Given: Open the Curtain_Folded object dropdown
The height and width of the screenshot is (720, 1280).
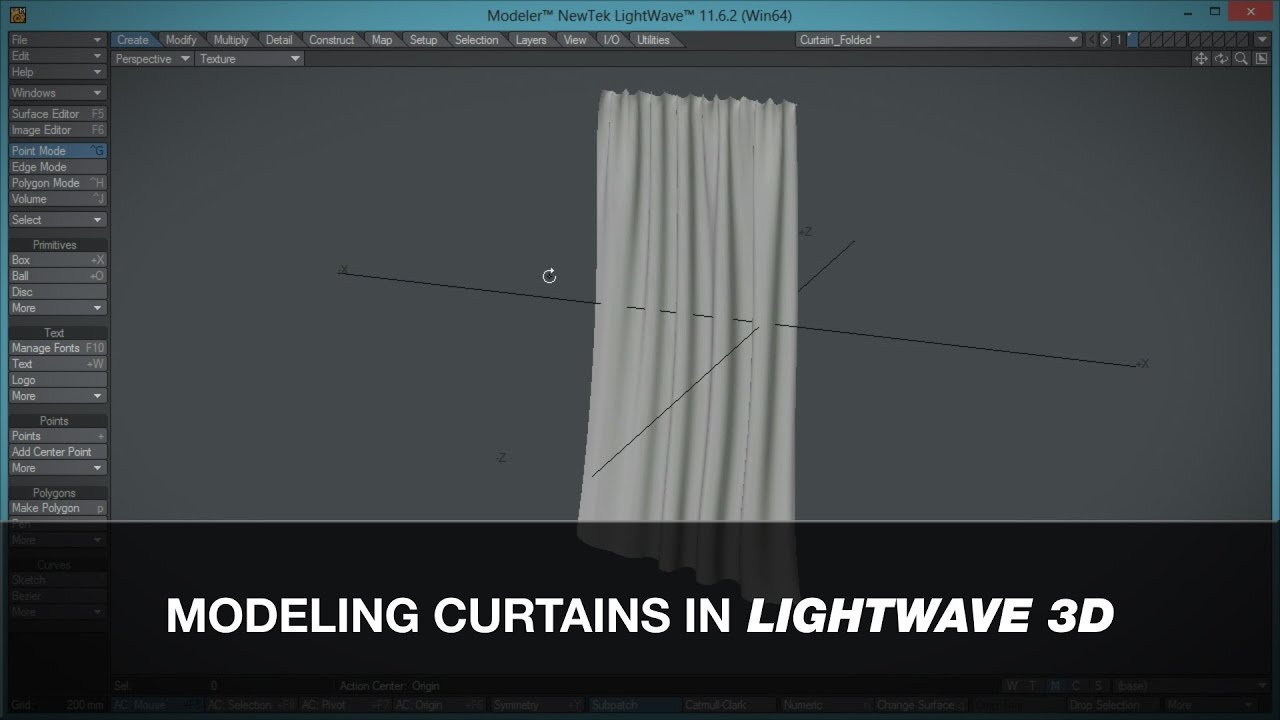Looking at the screenshot, I should 938,40.
